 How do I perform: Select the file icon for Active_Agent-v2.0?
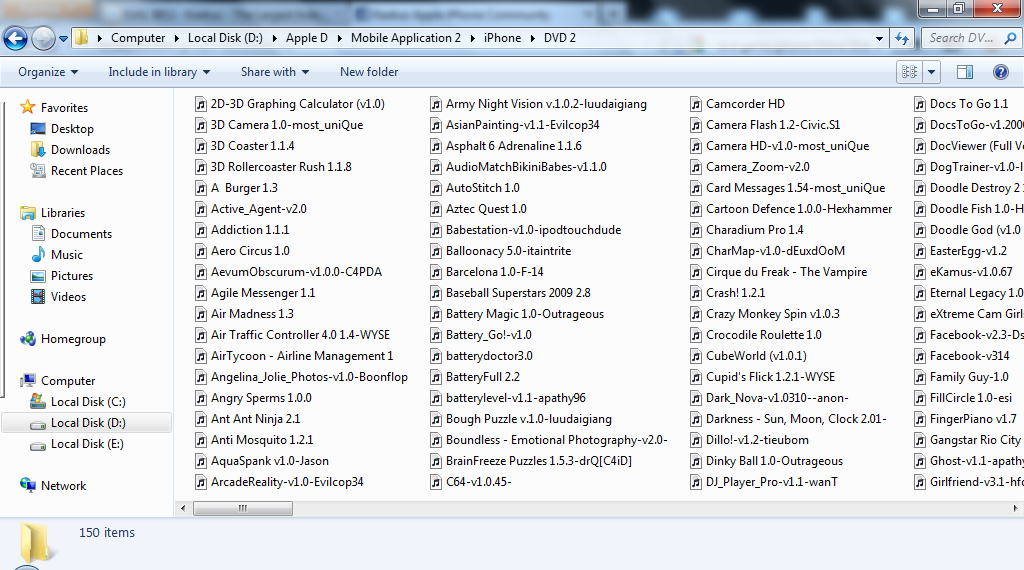(201, 209)
